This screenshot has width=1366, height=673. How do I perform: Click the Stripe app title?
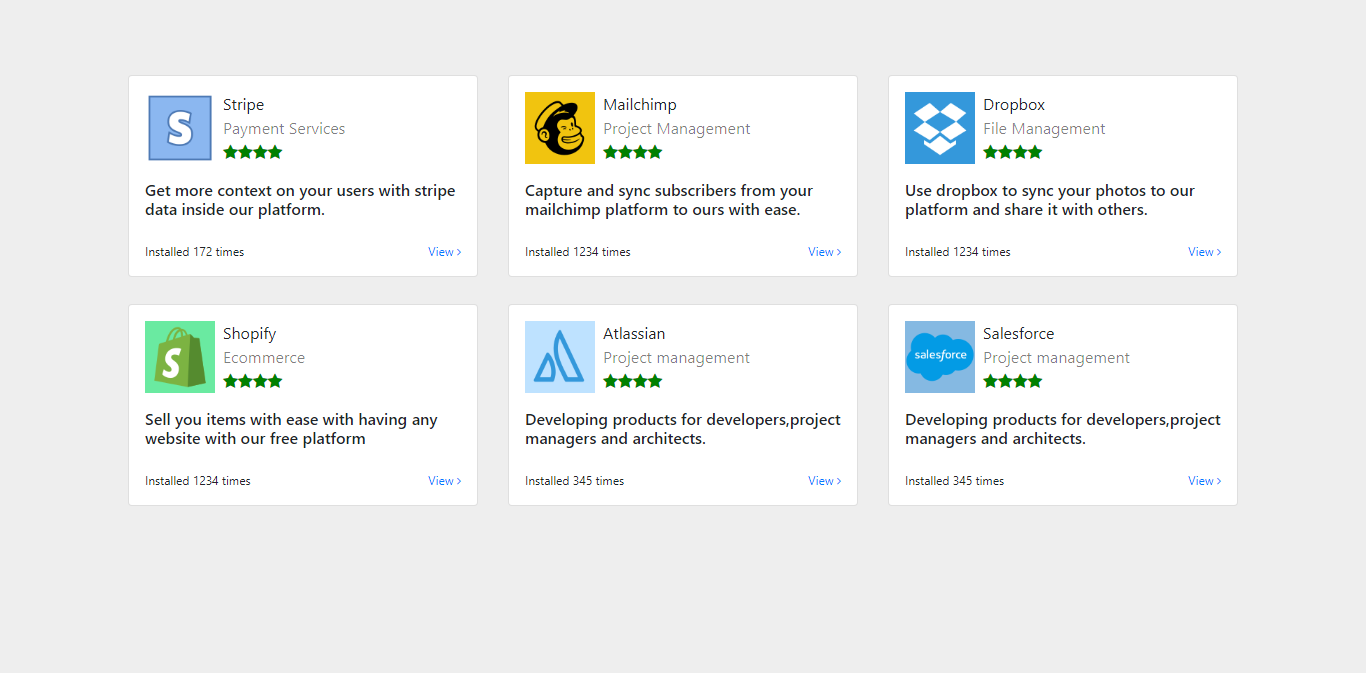(243, 104)
